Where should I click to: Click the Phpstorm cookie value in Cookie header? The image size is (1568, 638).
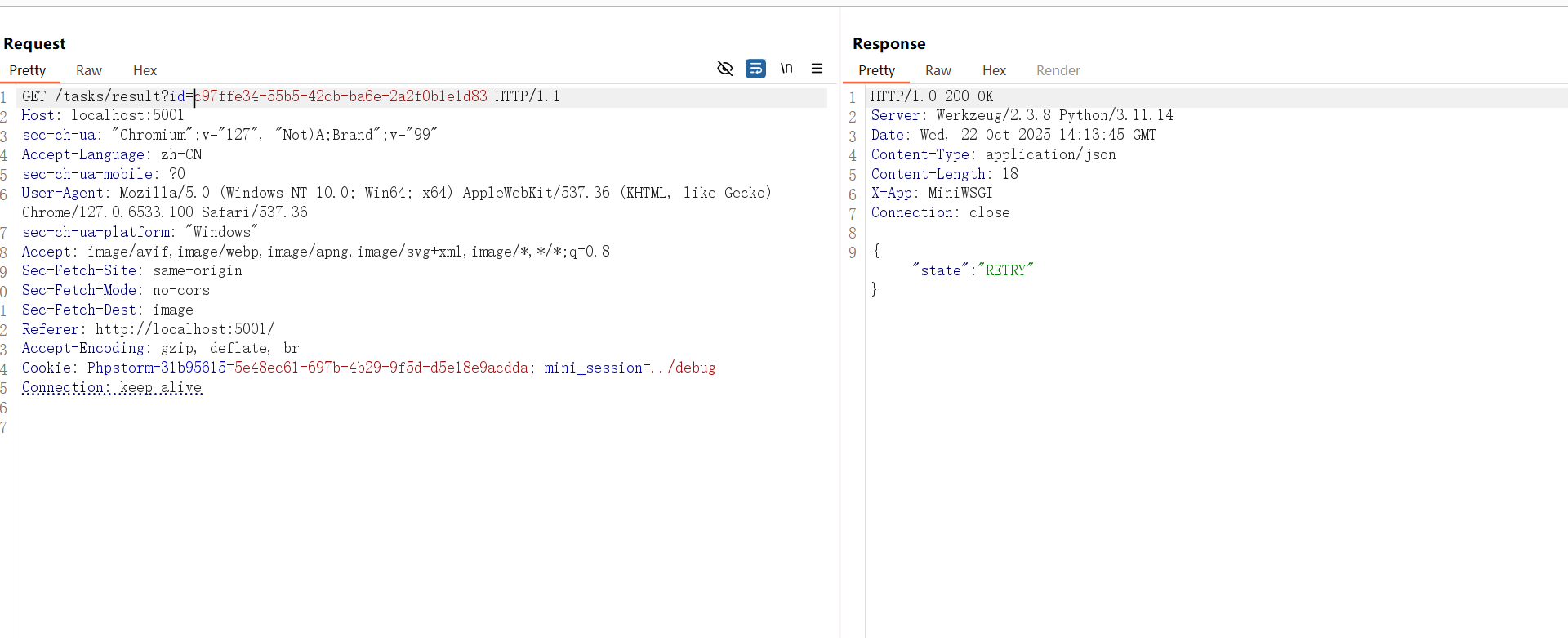[x=381, y=368]
